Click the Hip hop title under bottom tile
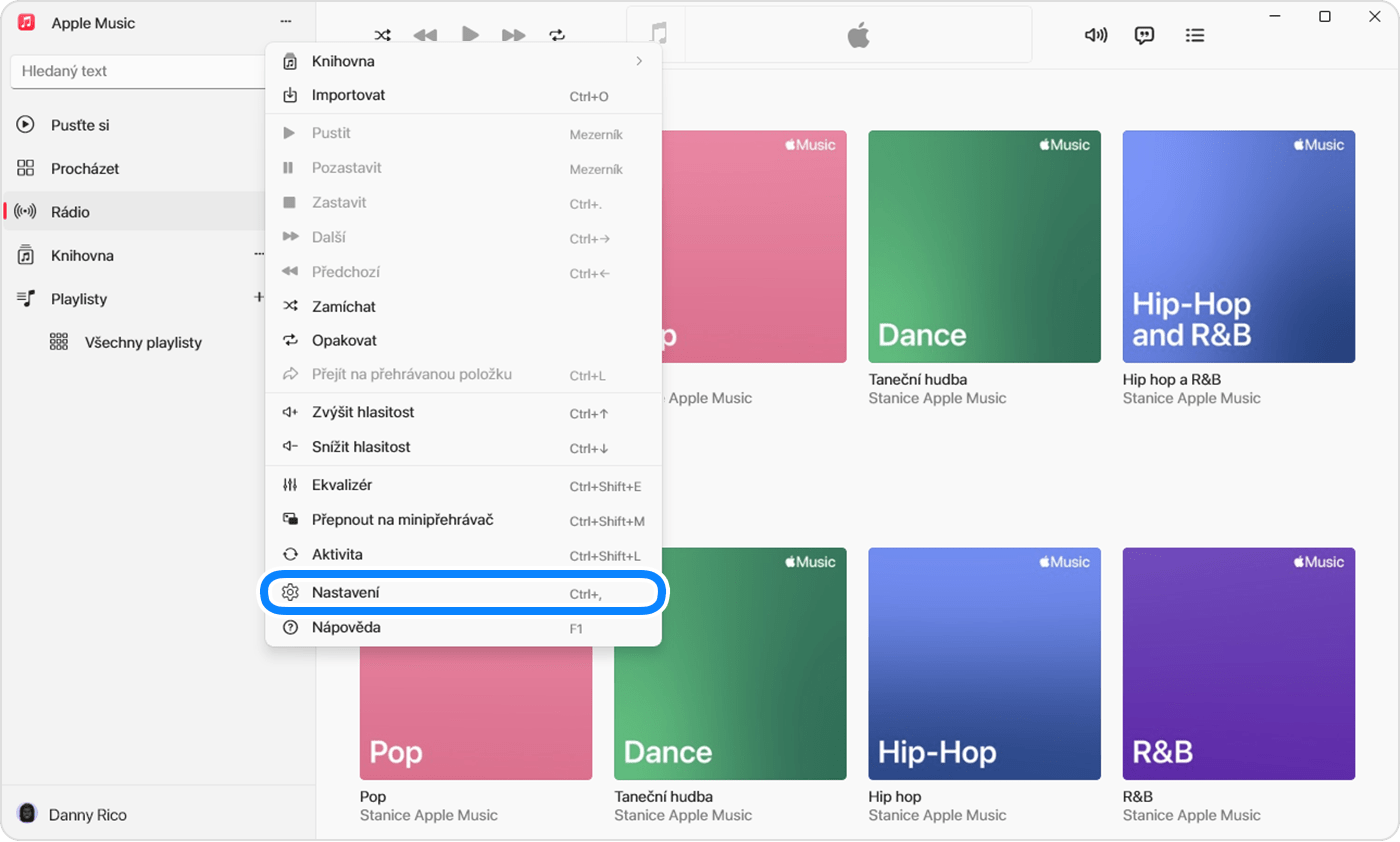 click(895, 797)
